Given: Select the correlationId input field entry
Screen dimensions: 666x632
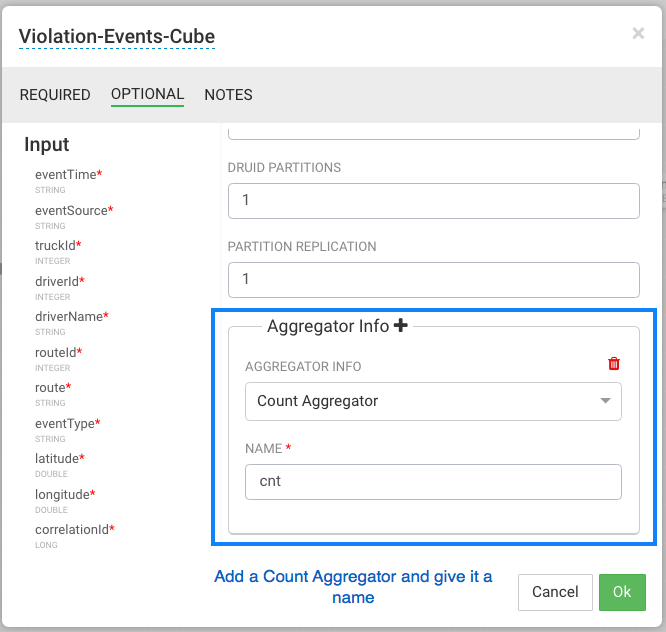Looking at the screenshot, I should click(74, 530).
